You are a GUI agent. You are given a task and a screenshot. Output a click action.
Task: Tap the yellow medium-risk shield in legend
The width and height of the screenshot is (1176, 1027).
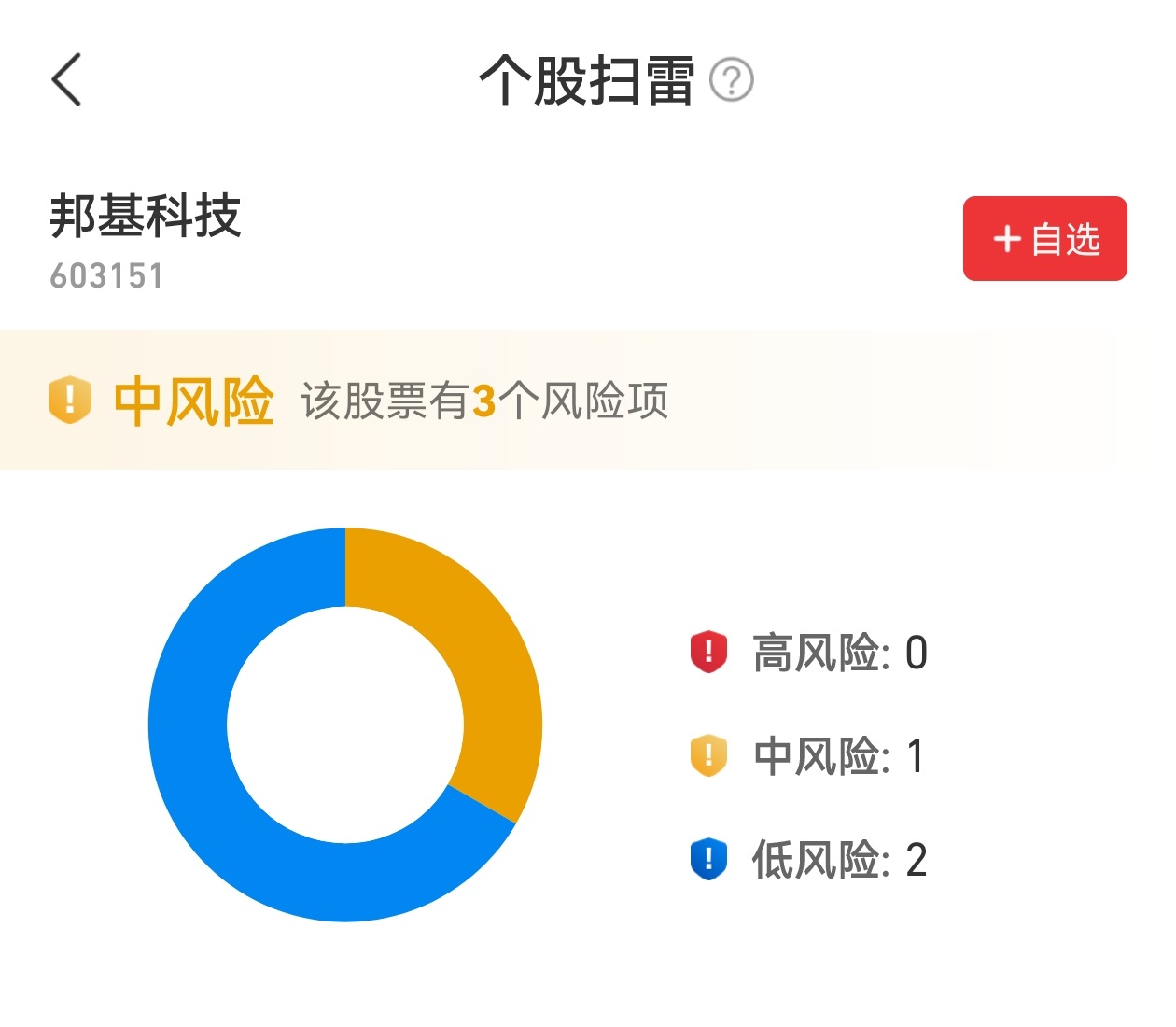click(708, 755)
